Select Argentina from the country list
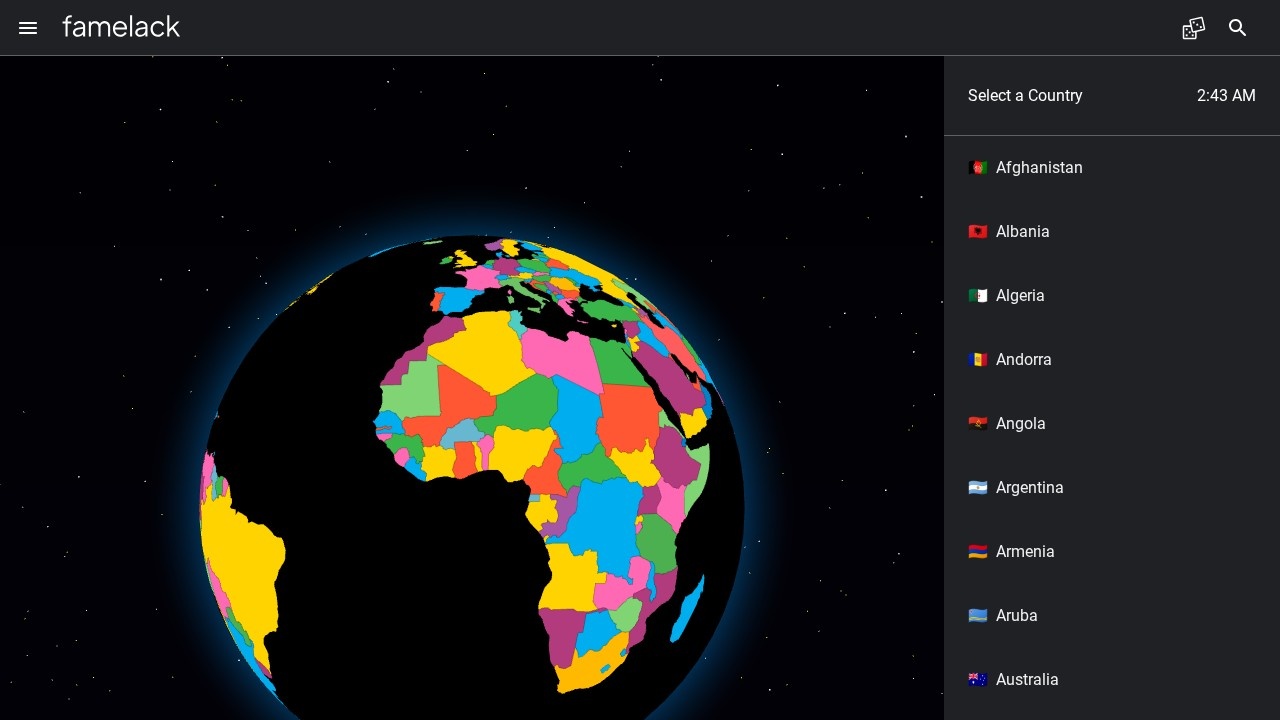The width and height of the screenshot is (1280, 720). tap(1029, 488)
